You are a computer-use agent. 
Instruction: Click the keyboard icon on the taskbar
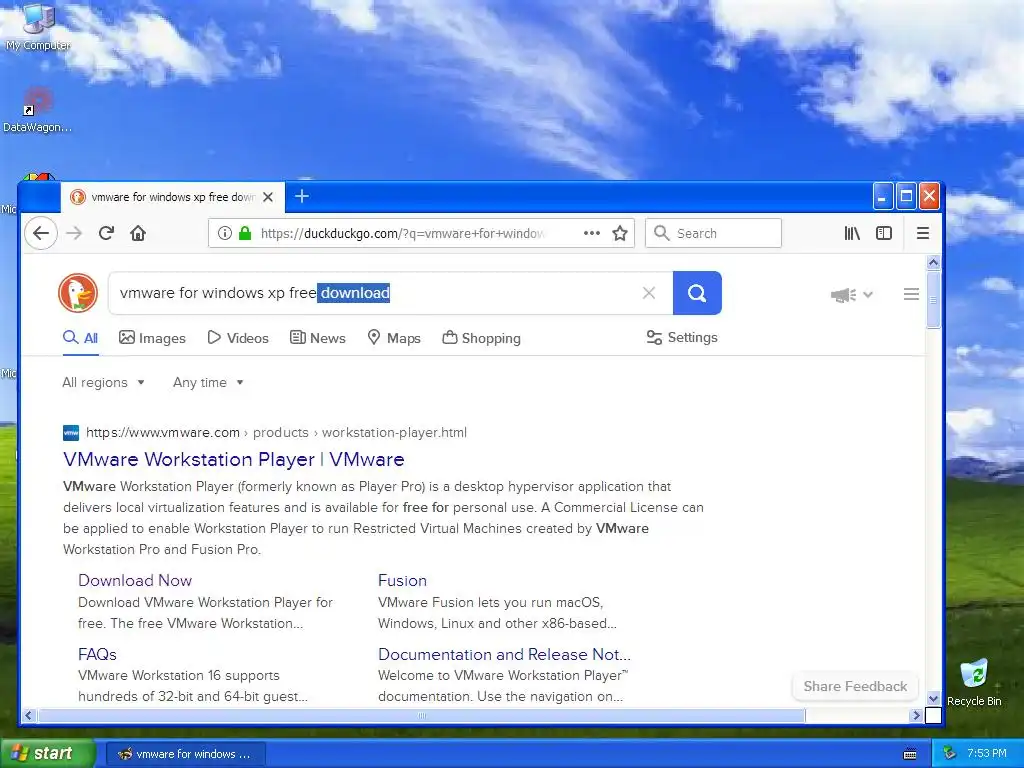pyautogui.click(x=910, y=754)
